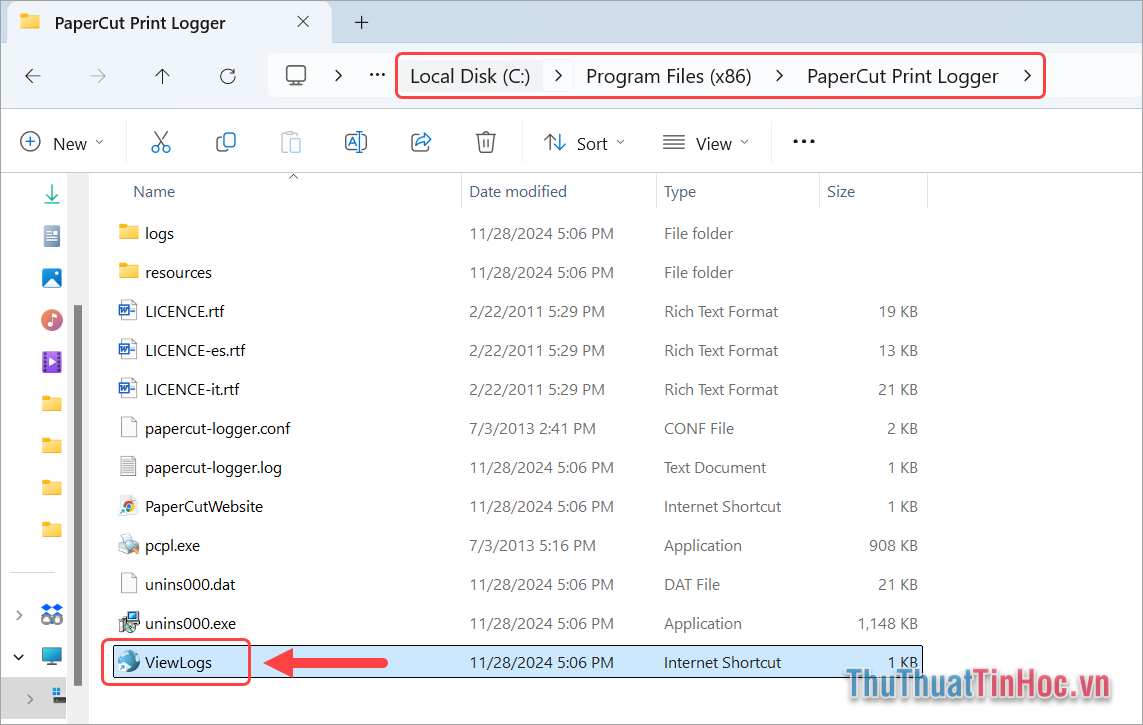The image size is (1143, 725).
Task: Select the pcpl.exe application icon
Action: coord(128,545)
